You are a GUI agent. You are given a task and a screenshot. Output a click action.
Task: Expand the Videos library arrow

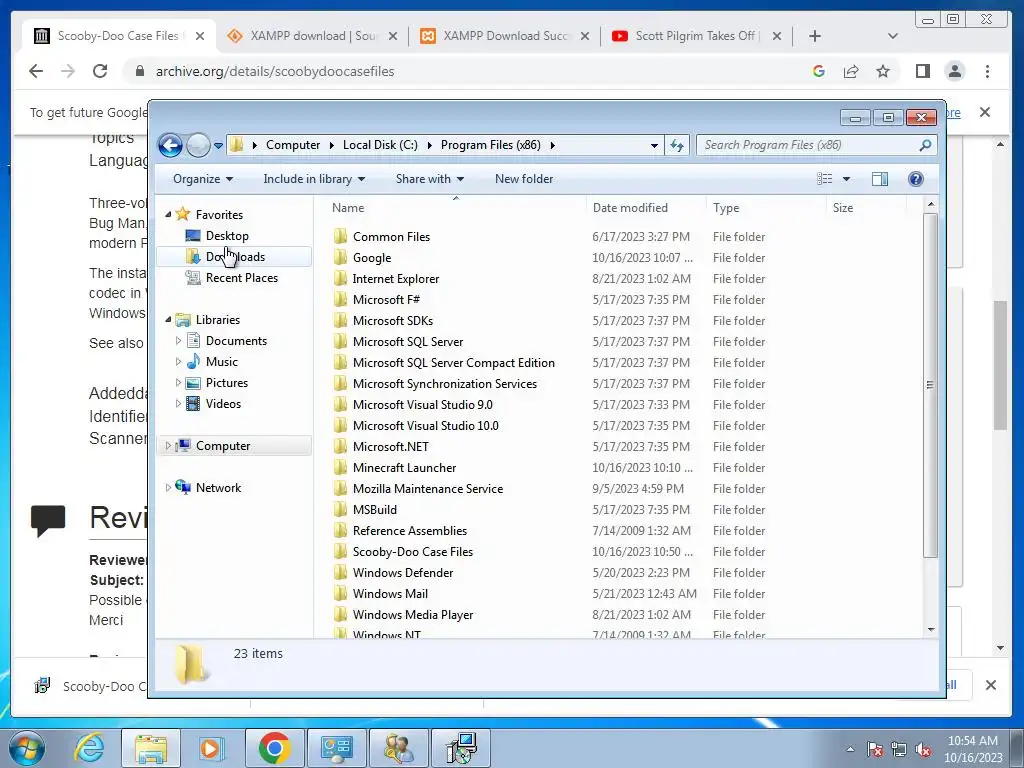[x=178, y=404]
